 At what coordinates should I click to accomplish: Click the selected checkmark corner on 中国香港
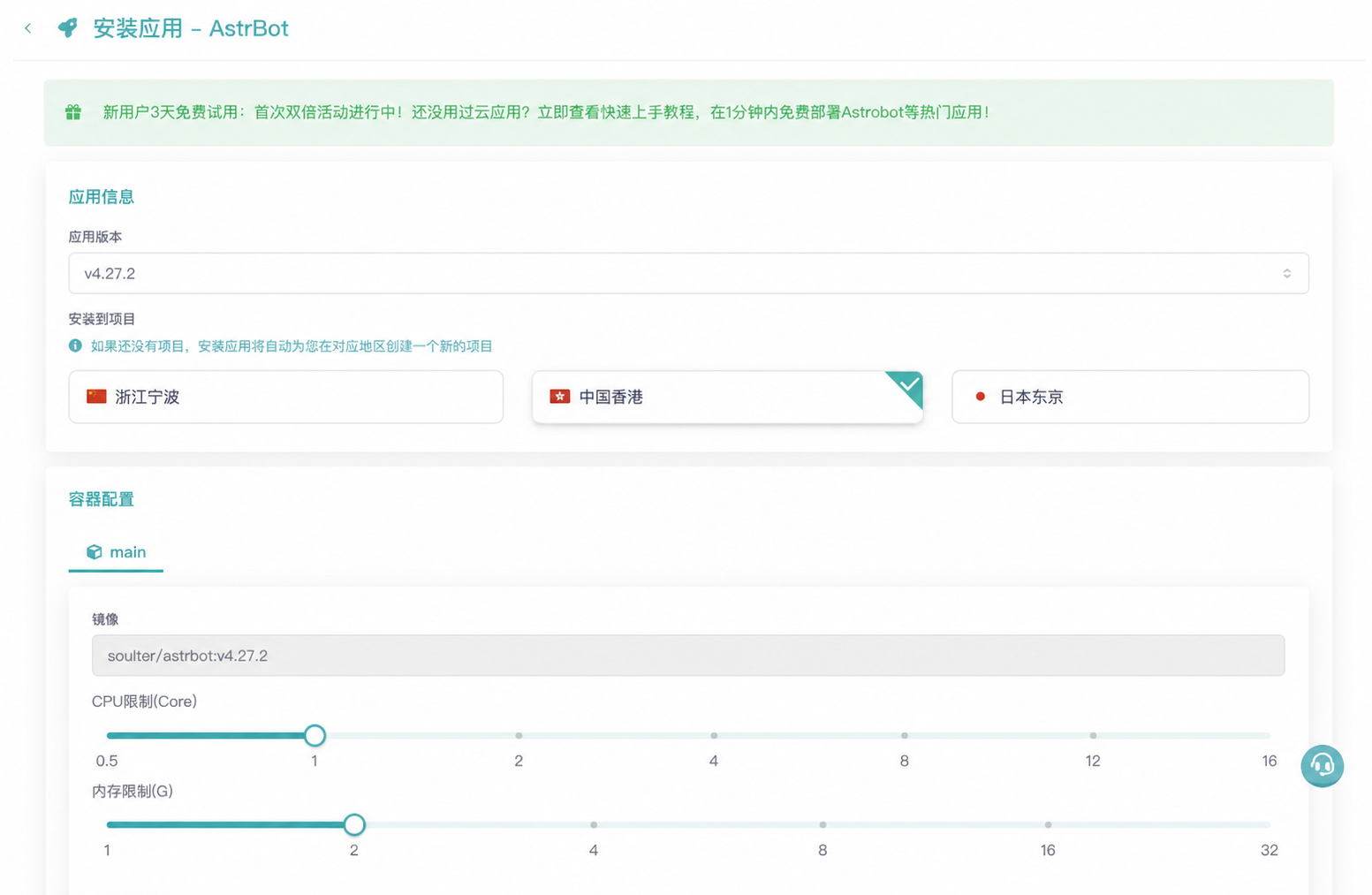click(908, 386)
